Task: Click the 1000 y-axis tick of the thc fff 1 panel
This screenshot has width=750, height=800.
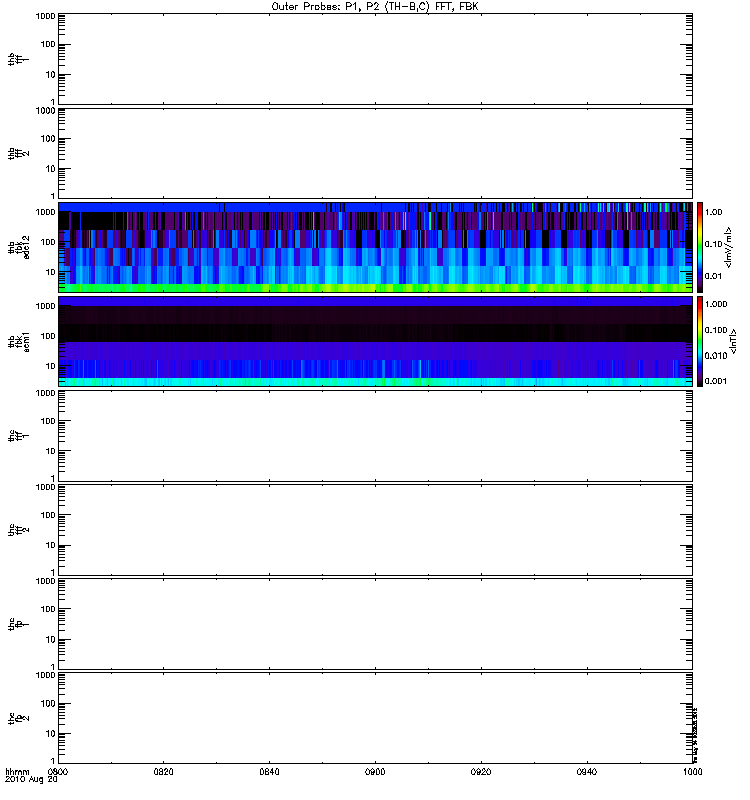Action: click(45, 393)
